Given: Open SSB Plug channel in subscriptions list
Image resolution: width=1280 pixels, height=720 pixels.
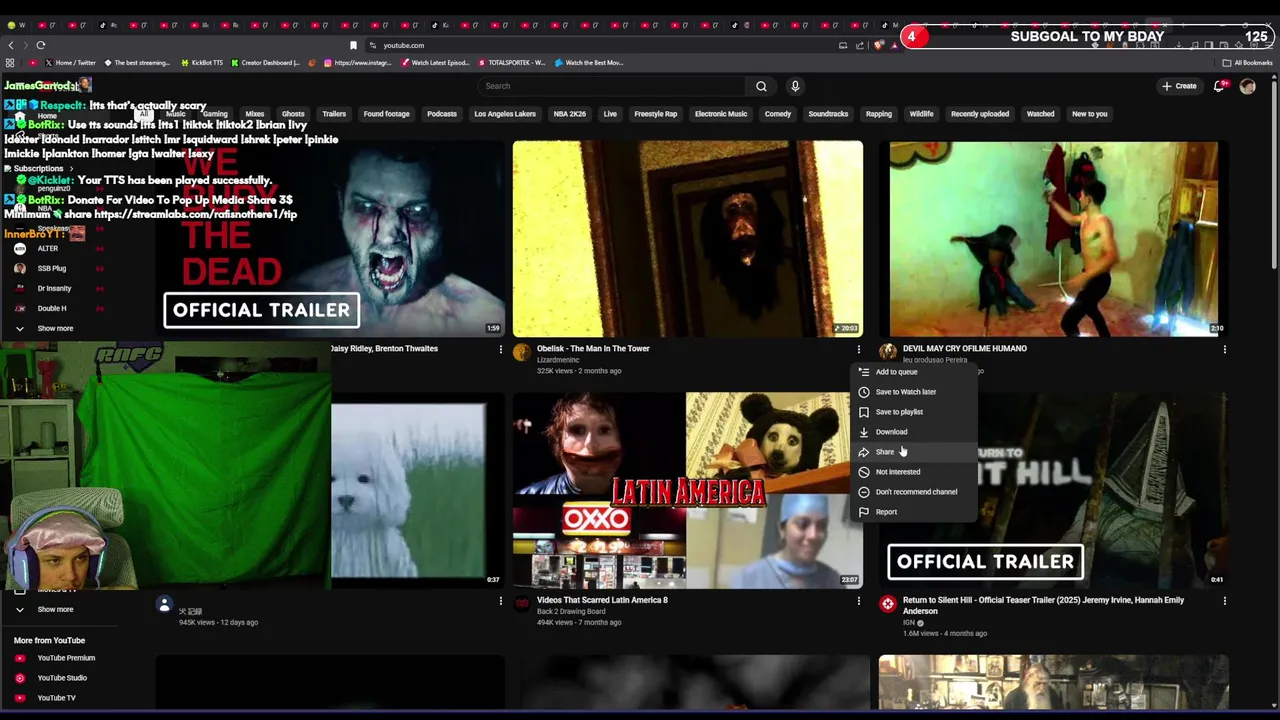Looking at the screenshot, I should point(52,268).
